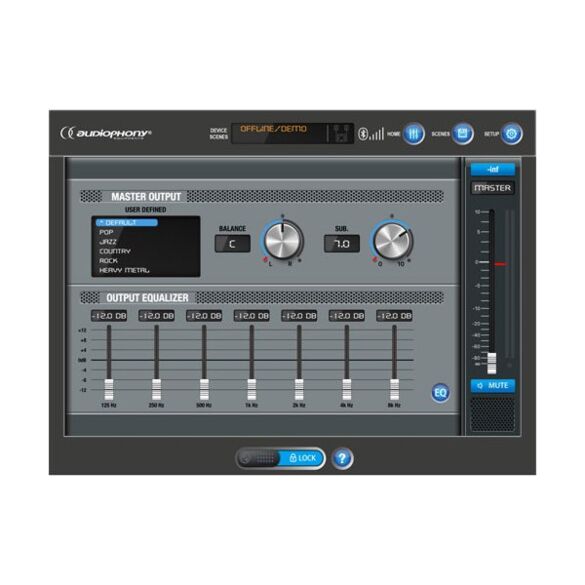Screen dimensions: 585x585
Task: Click the Master Output heading
Action: click(146, 197)
